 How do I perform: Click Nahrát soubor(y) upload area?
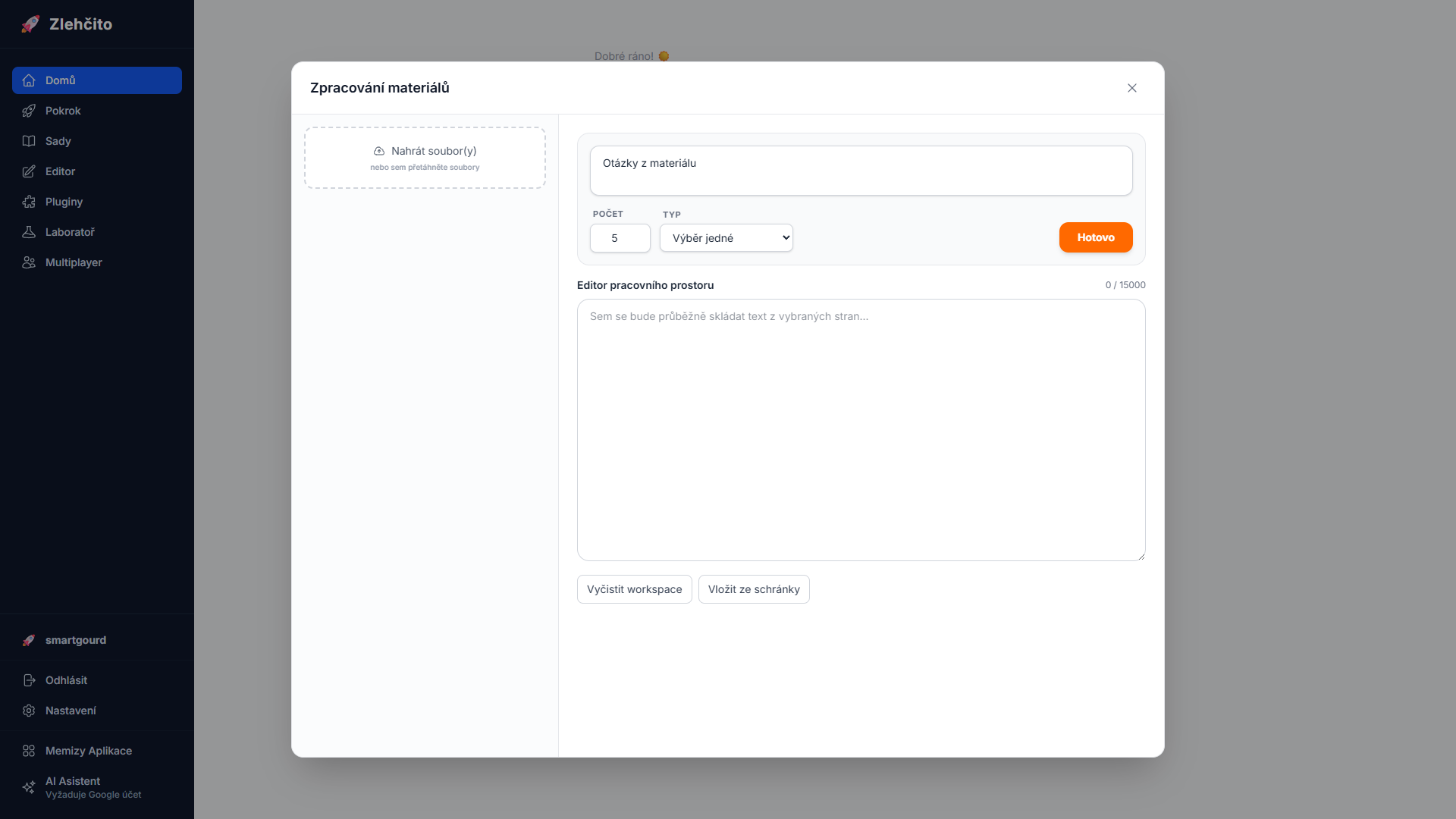pyautogui.click(x=425, y=158)
